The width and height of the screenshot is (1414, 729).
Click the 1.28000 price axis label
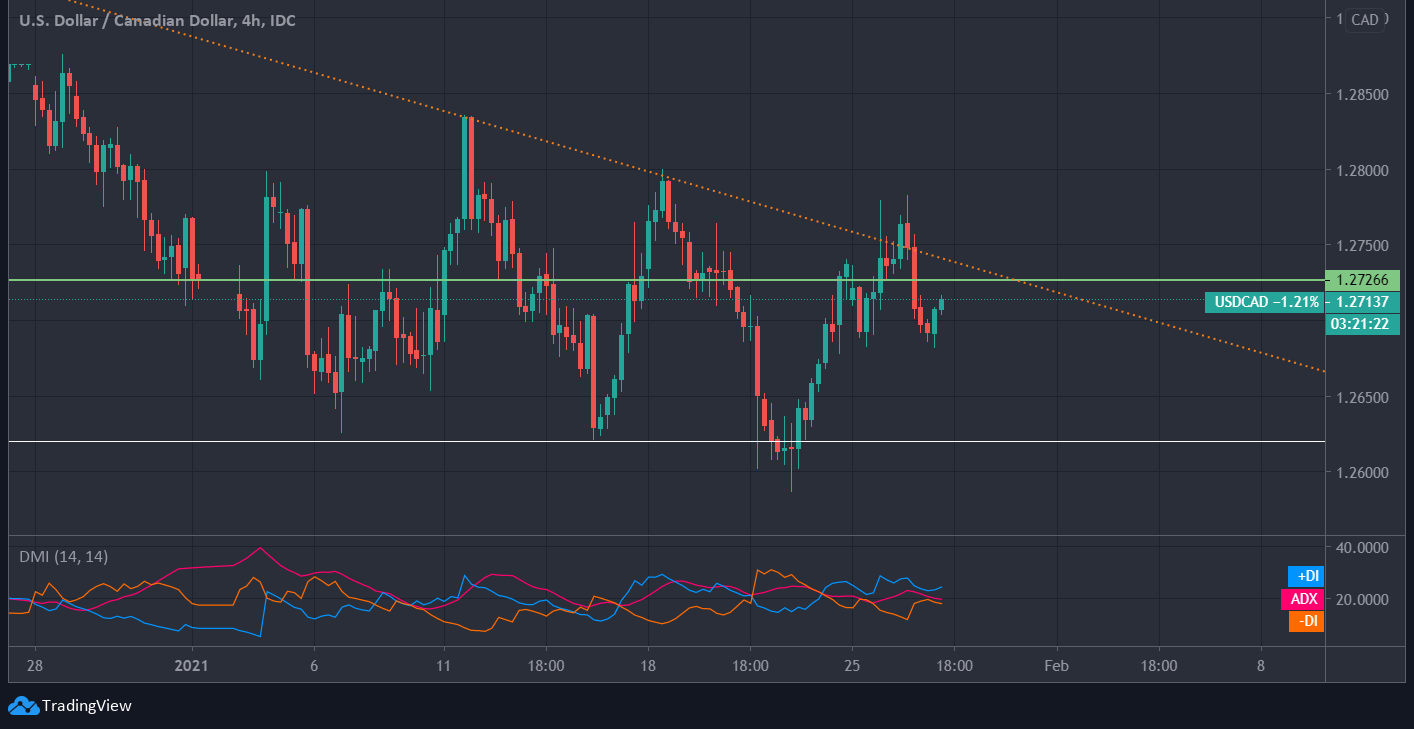[x=1361, y=170]
